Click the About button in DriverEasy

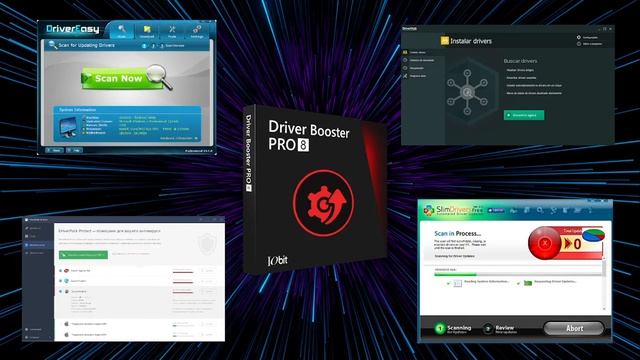pos(55,150)
